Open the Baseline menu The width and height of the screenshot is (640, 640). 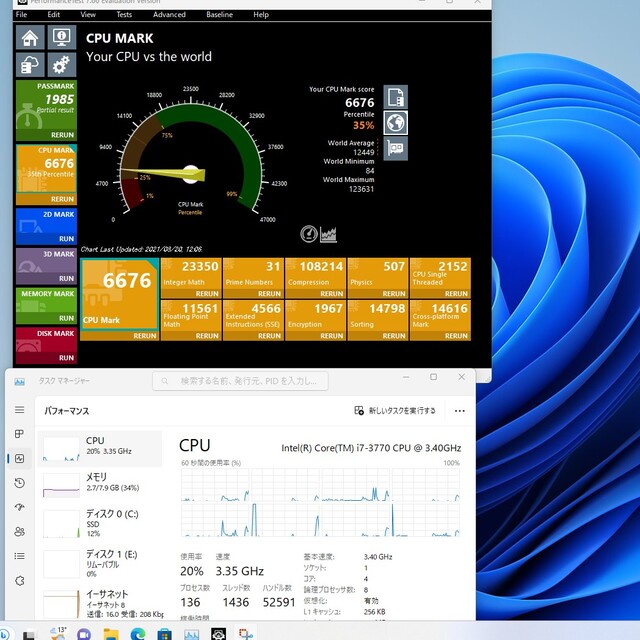pos(220,15)
